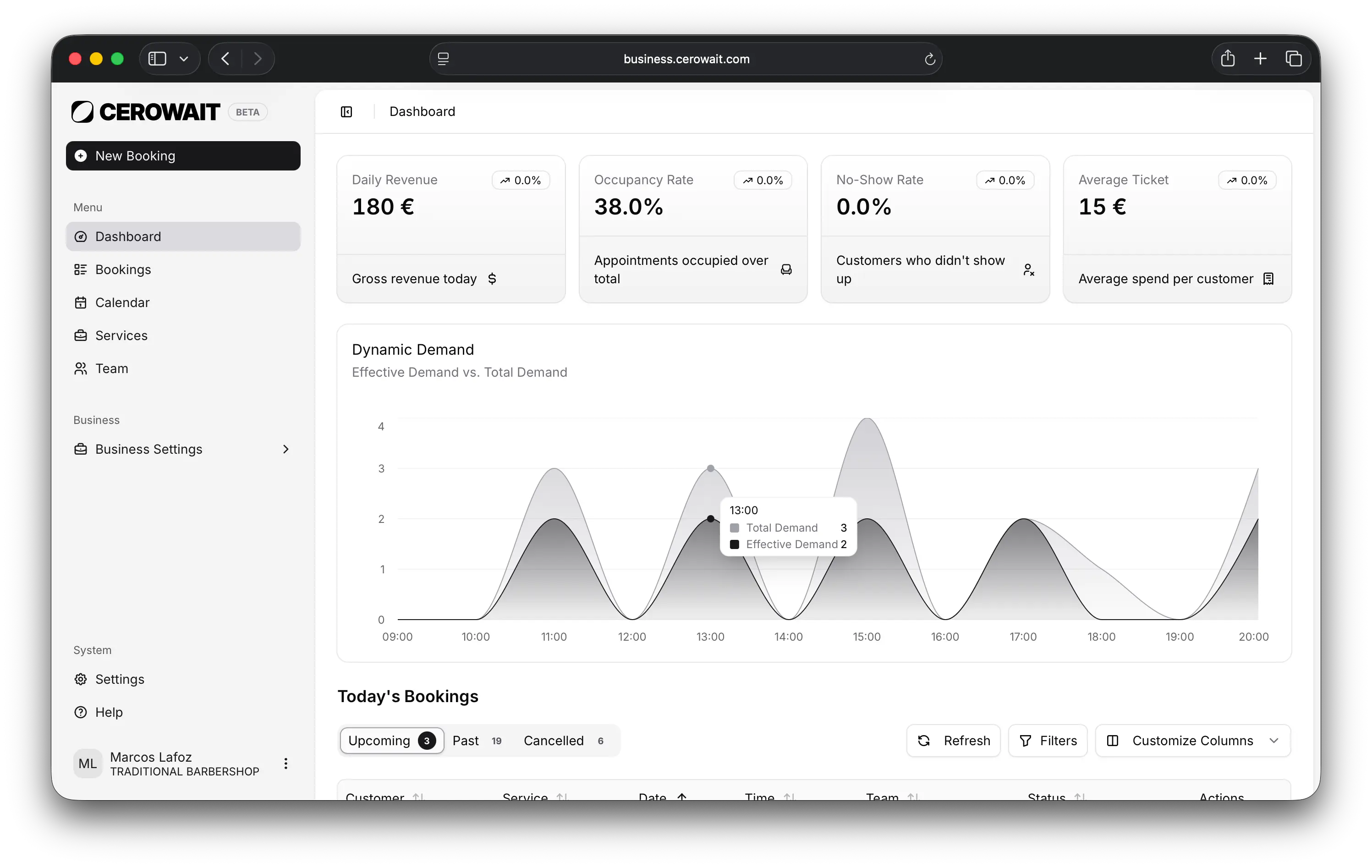
Task: Select the Team icon
Action: point(81,368)
